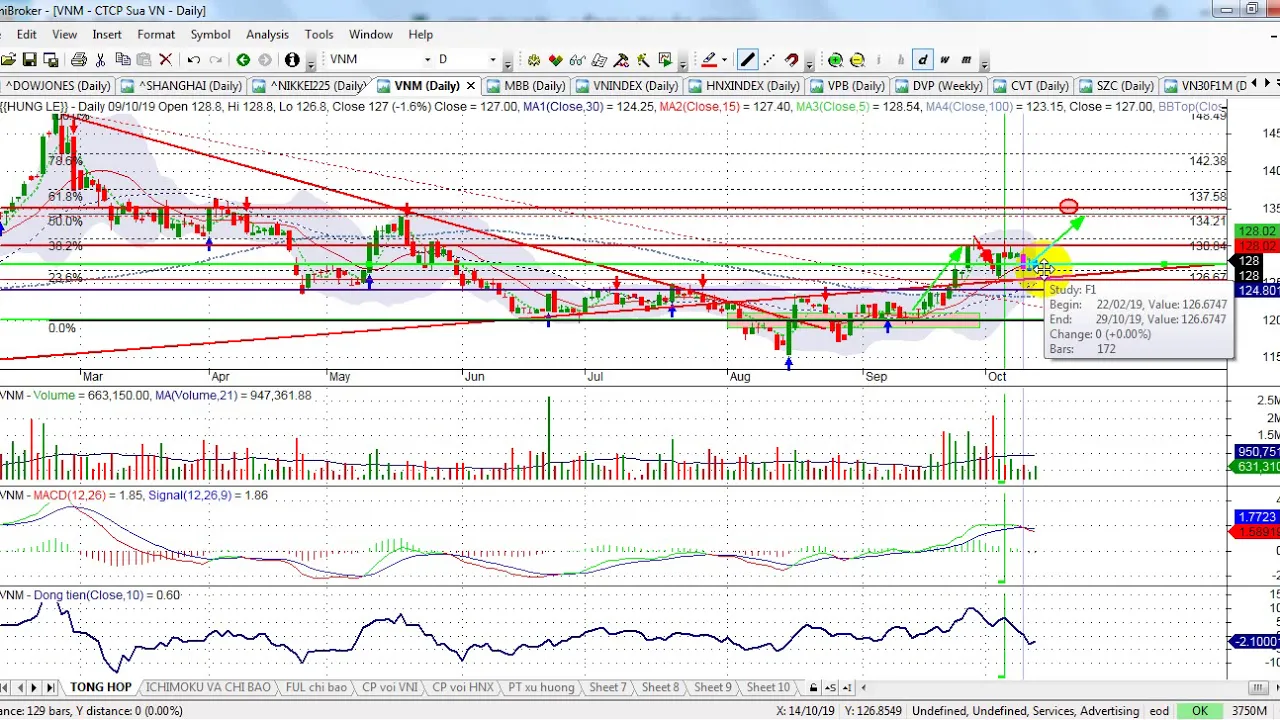Click the green OK status indicator
Screen dimensions: 1280x720
(1200, 711)
